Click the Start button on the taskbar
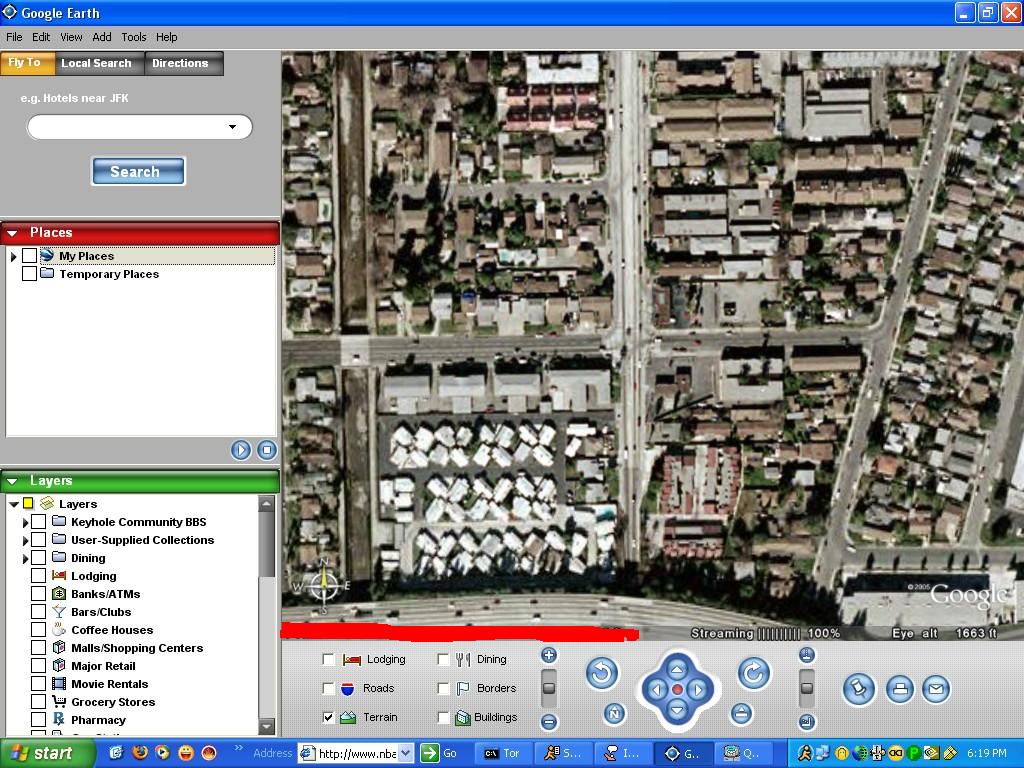 (x=40, y=753)
